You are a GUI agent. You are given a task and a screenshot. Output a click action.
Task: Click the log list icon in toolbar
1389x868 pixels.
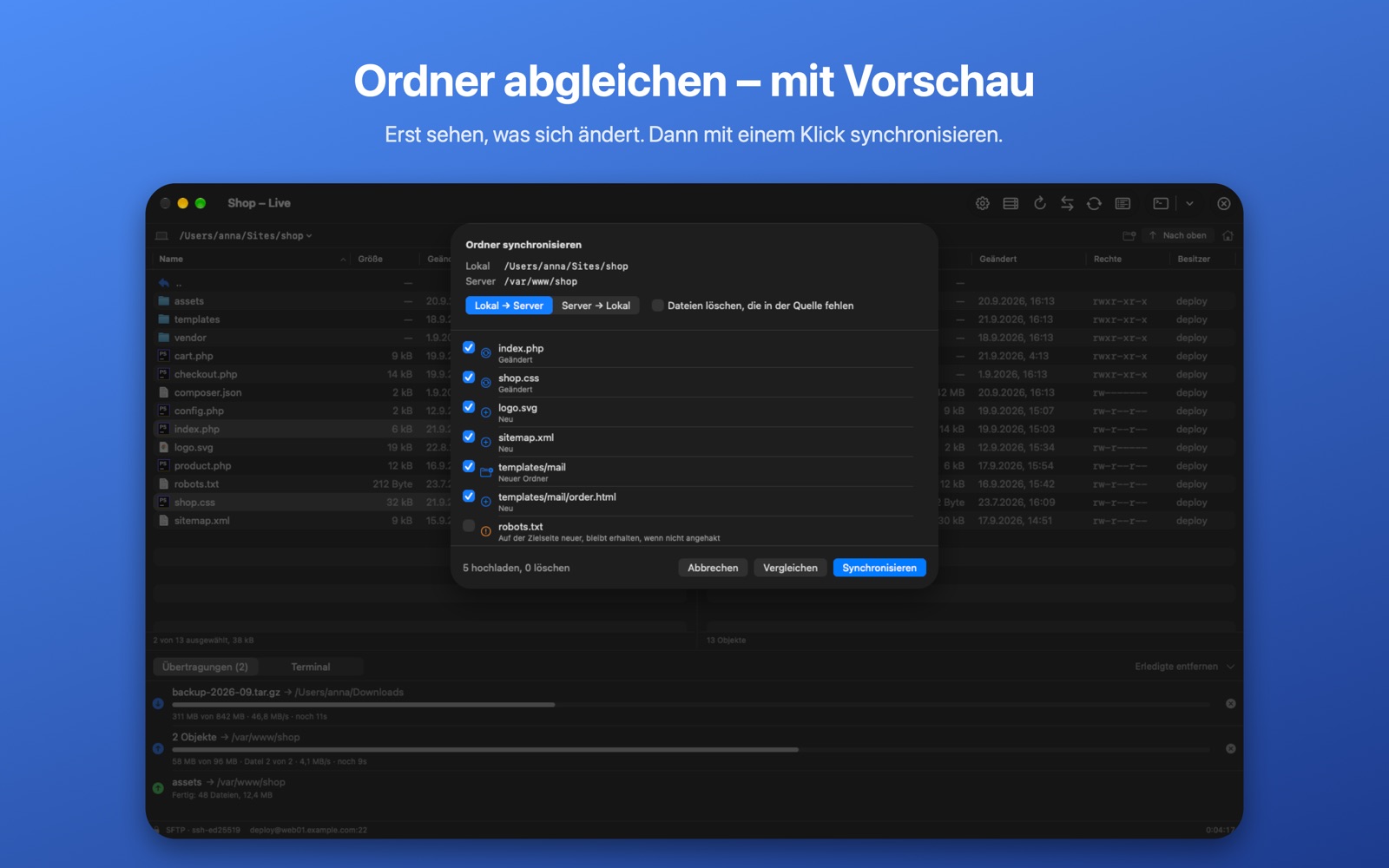[1122, 203]
